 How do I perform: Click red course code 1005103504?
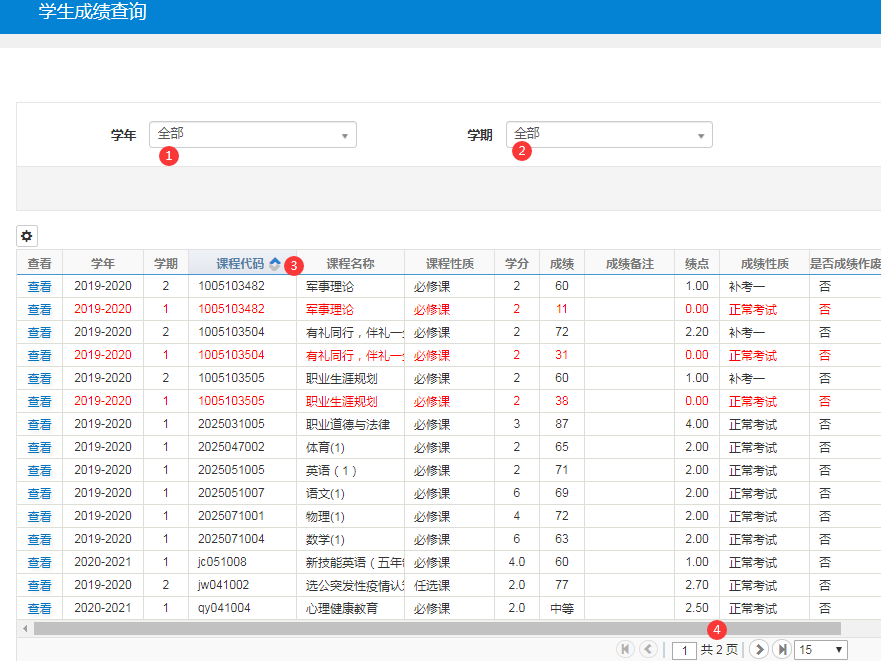(231, 355)
